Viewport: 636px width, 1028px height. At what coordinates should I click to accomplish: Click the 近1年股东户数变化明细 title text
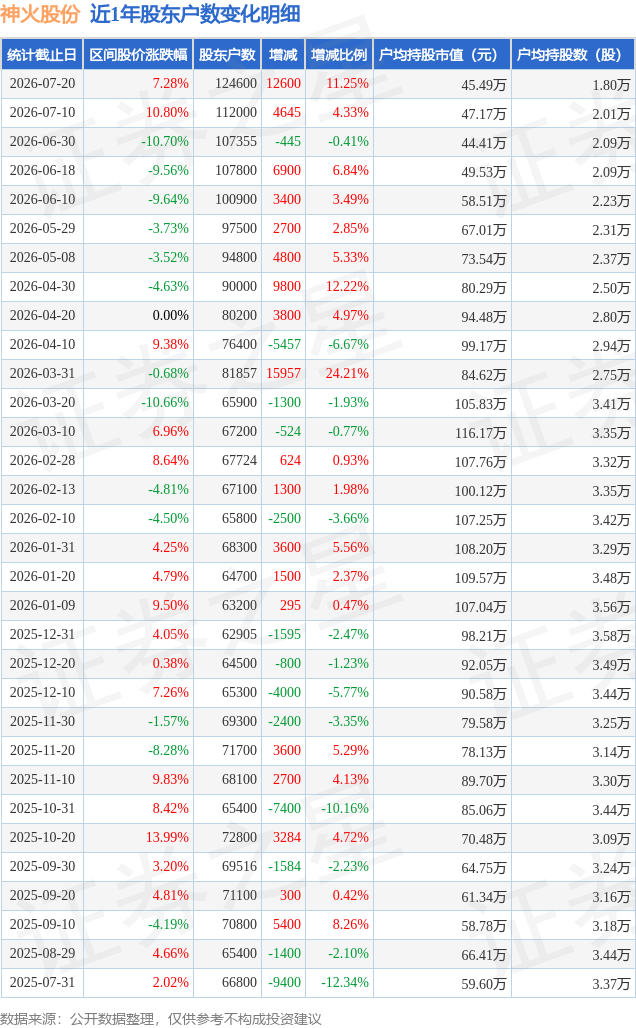coord(195,13)
